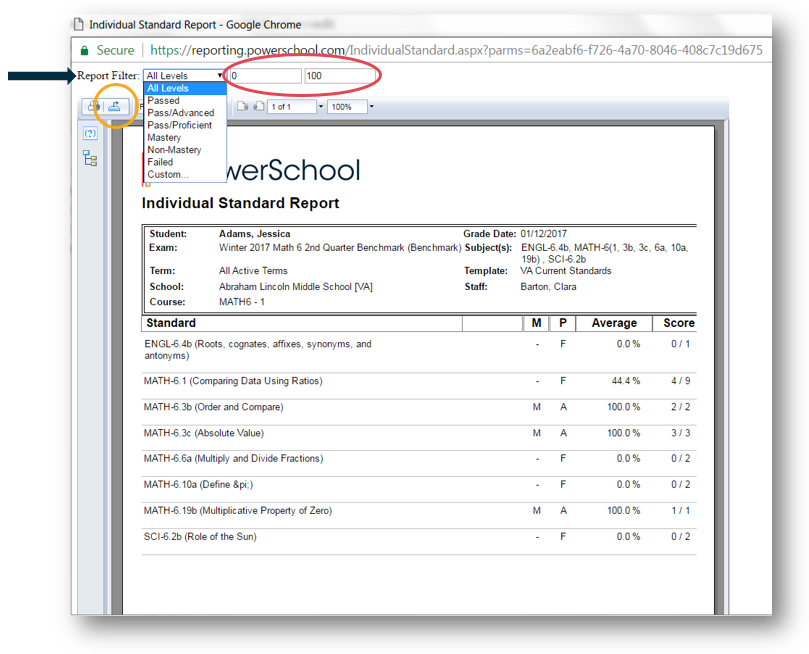Toggle the group tree icon
The width and height of the screenshot is (809, 654).
[x=90, y=158]
